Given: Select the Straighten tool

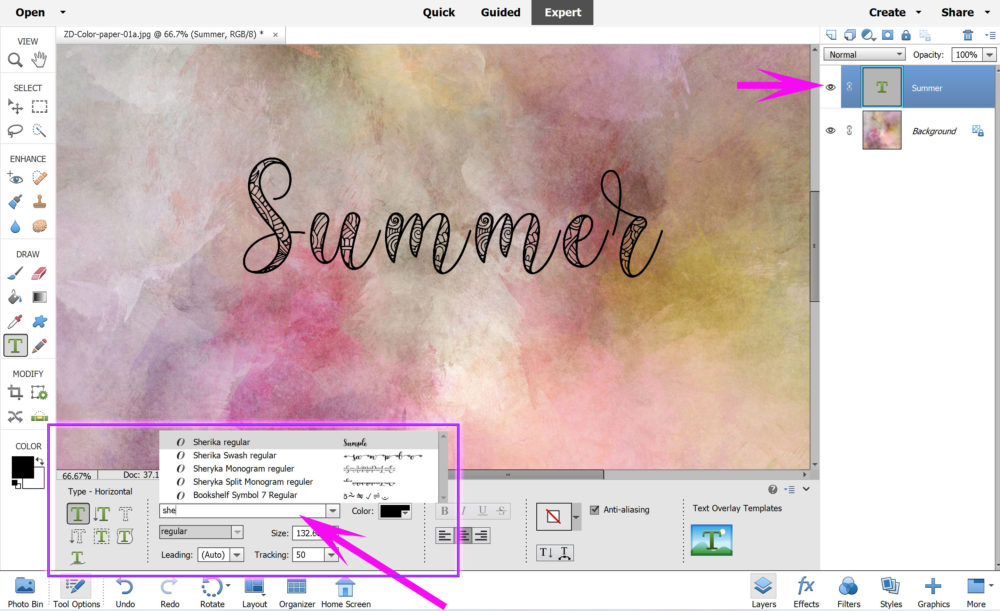Looking at the screenshot, I should coord(40,416).
